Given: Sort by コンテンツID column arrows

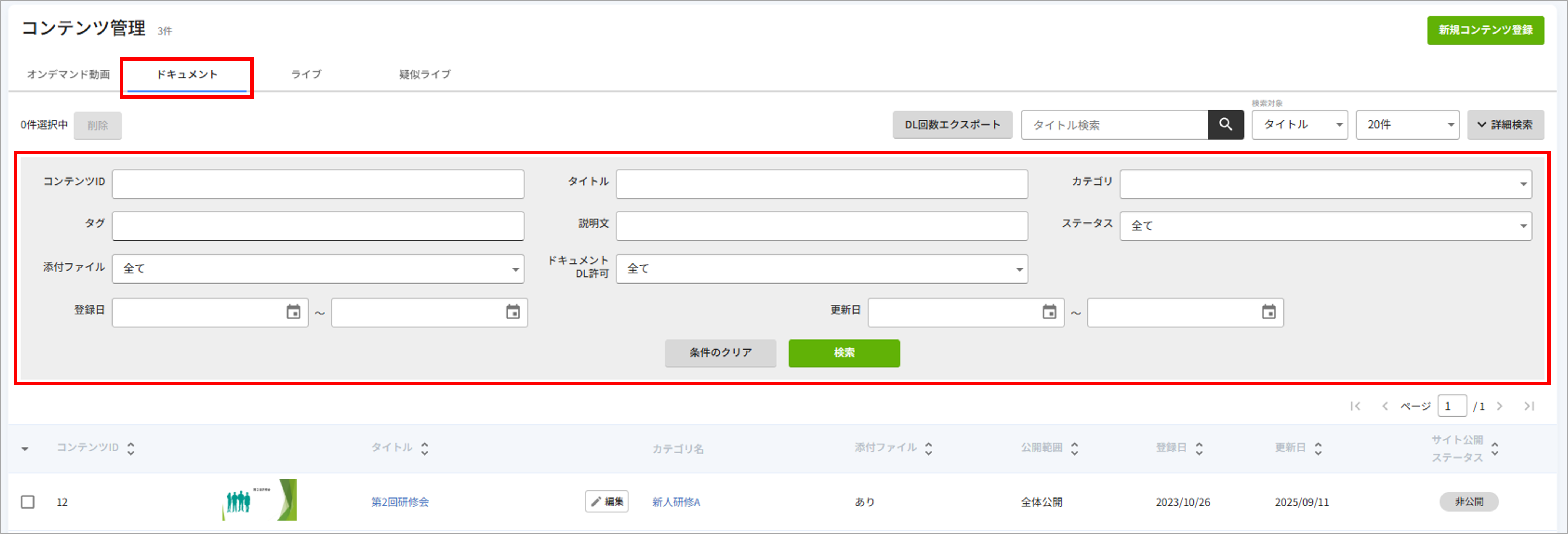Looking at the screenshot, I should pyautogui.click(x=131, y=449).
